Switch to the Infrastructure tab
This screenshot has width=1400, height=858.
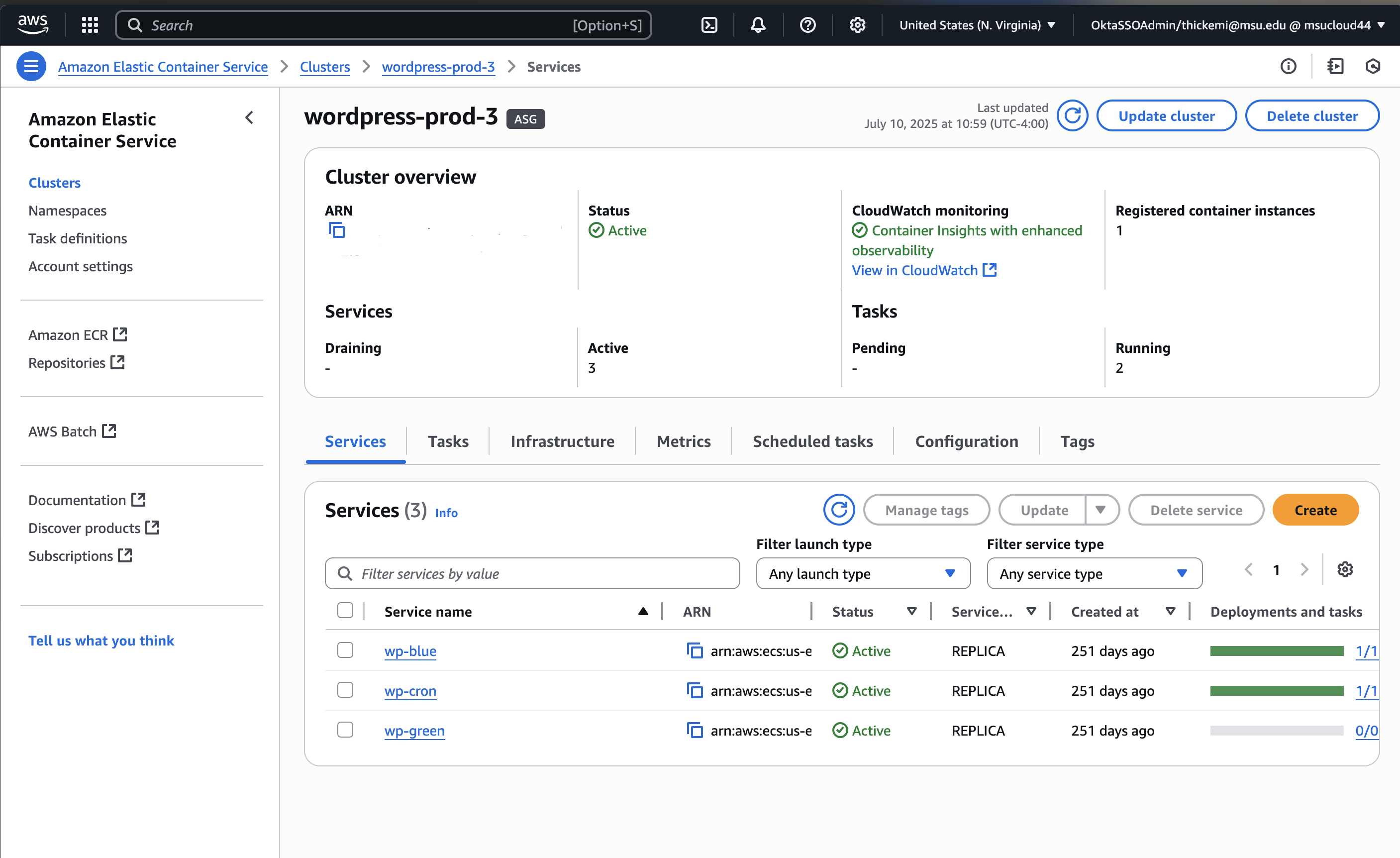coord(562,441)
